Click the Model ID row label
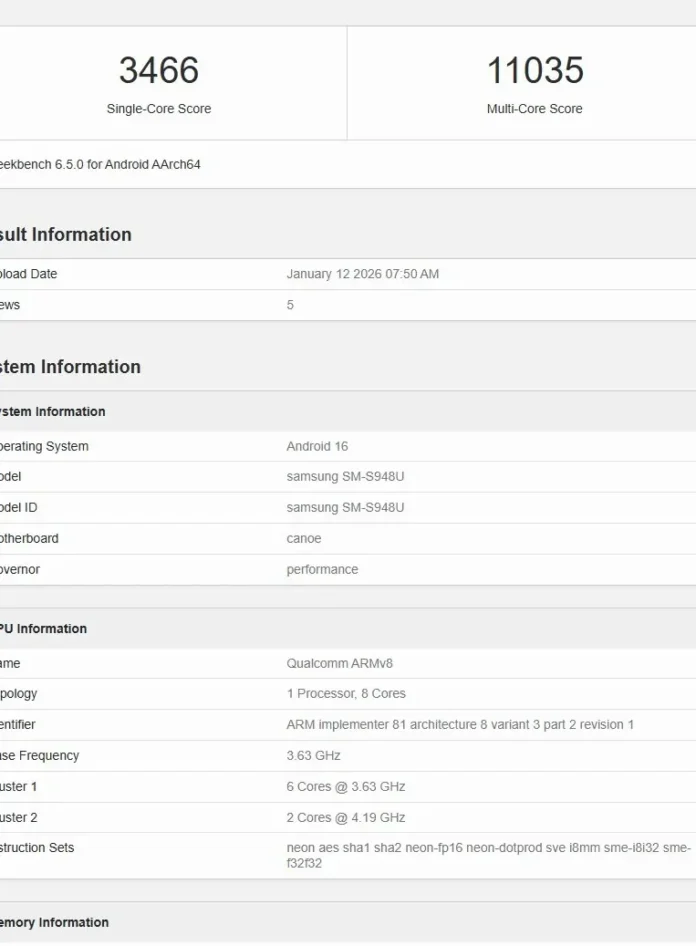 point(19,507)
